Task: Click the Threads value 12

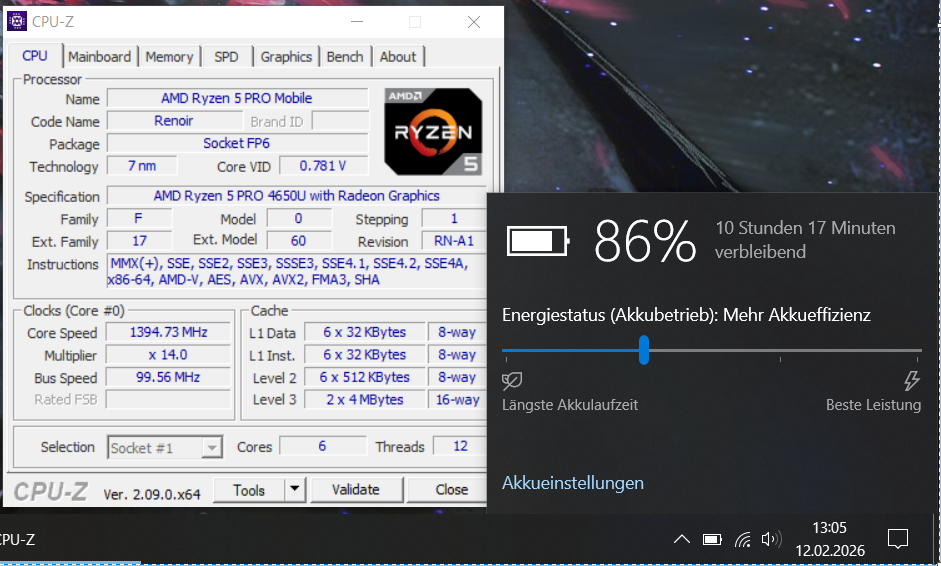Action: [x=460, y=446]
